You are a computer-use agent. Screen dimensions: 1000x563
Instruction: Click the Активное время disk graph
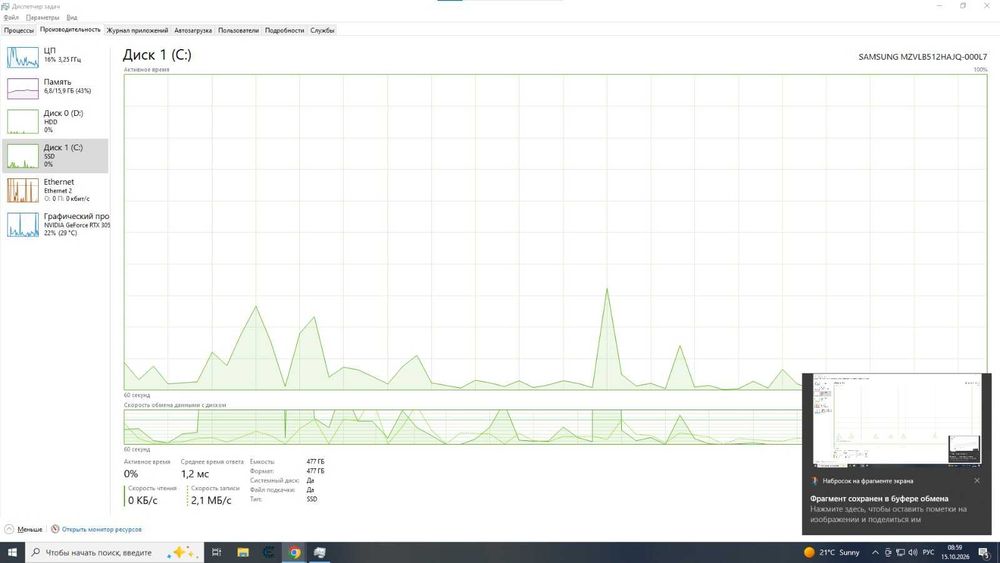pos(555,232)
